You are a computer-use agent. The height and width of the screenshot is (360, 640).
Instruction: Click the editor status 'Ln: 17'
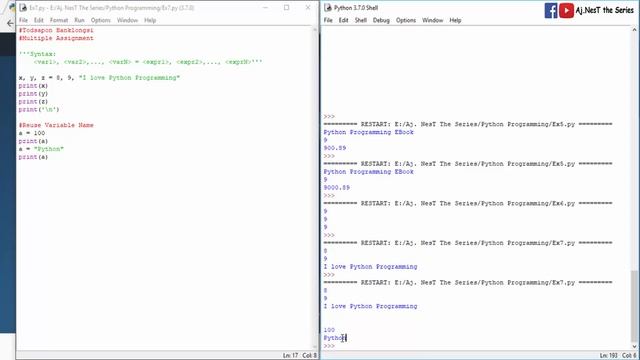[x=290, y=356]
